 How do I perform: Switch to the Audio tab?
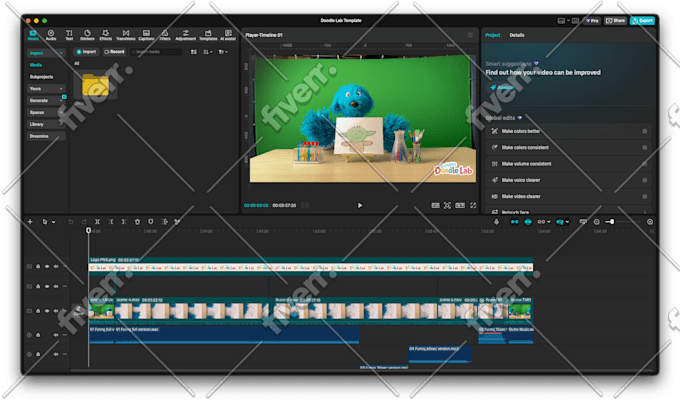pyautogui.click(x=51, y=35)
